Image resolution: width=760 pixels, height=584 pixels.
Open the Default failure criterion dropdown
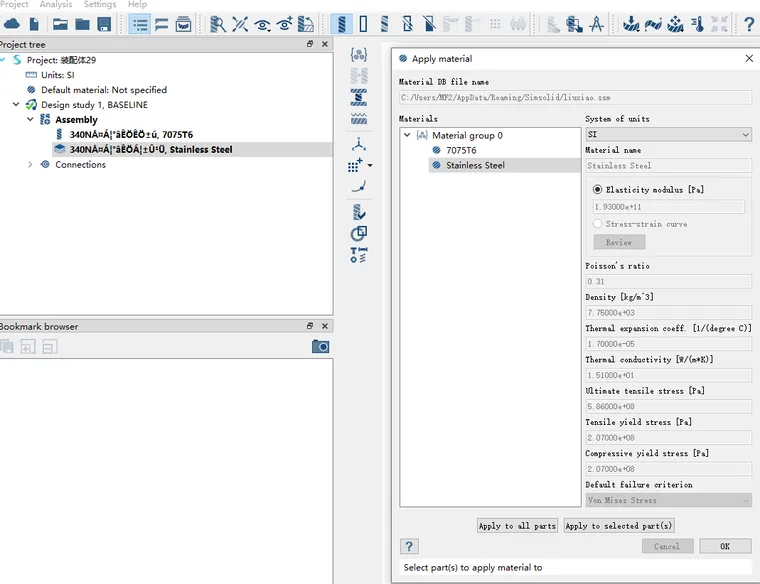coord(668,500)
